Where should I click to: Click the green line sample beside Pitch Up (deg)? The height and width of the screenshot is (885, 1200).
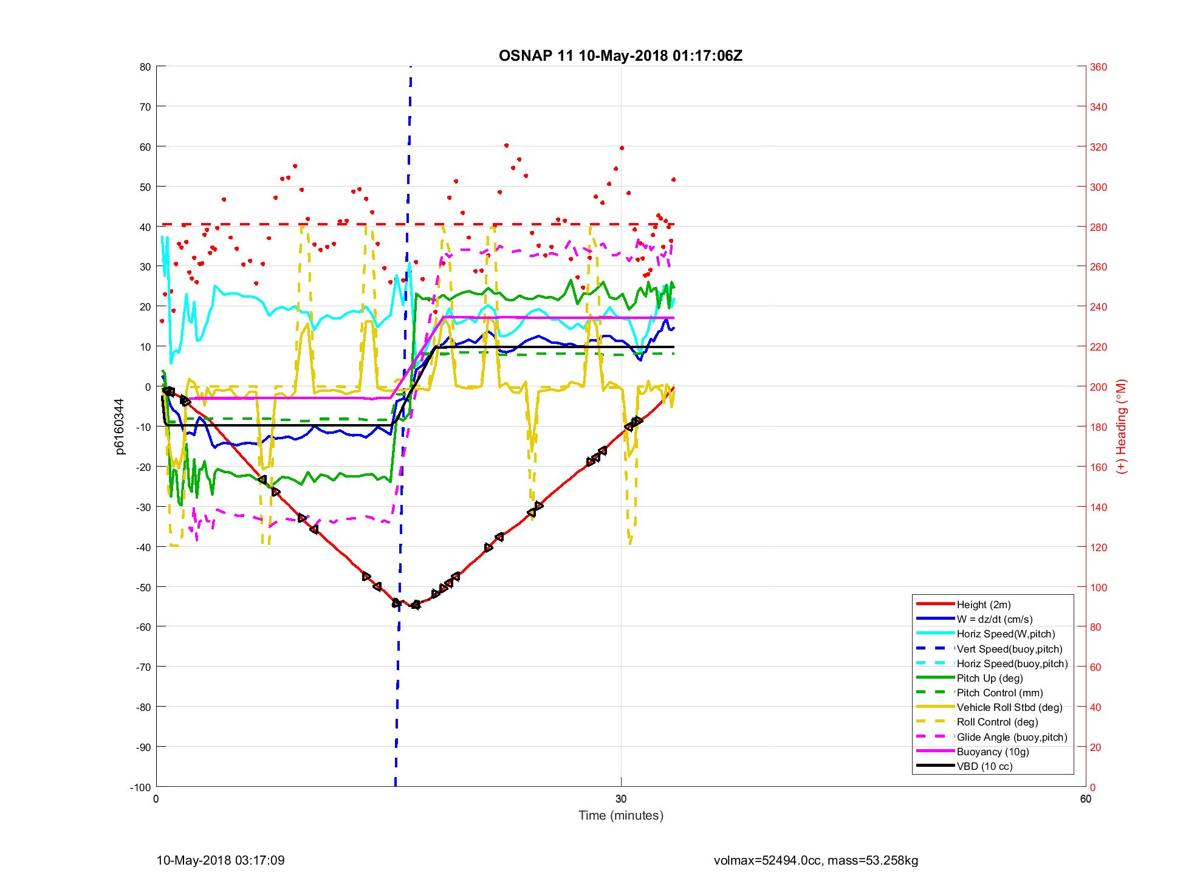pos(935,678)
